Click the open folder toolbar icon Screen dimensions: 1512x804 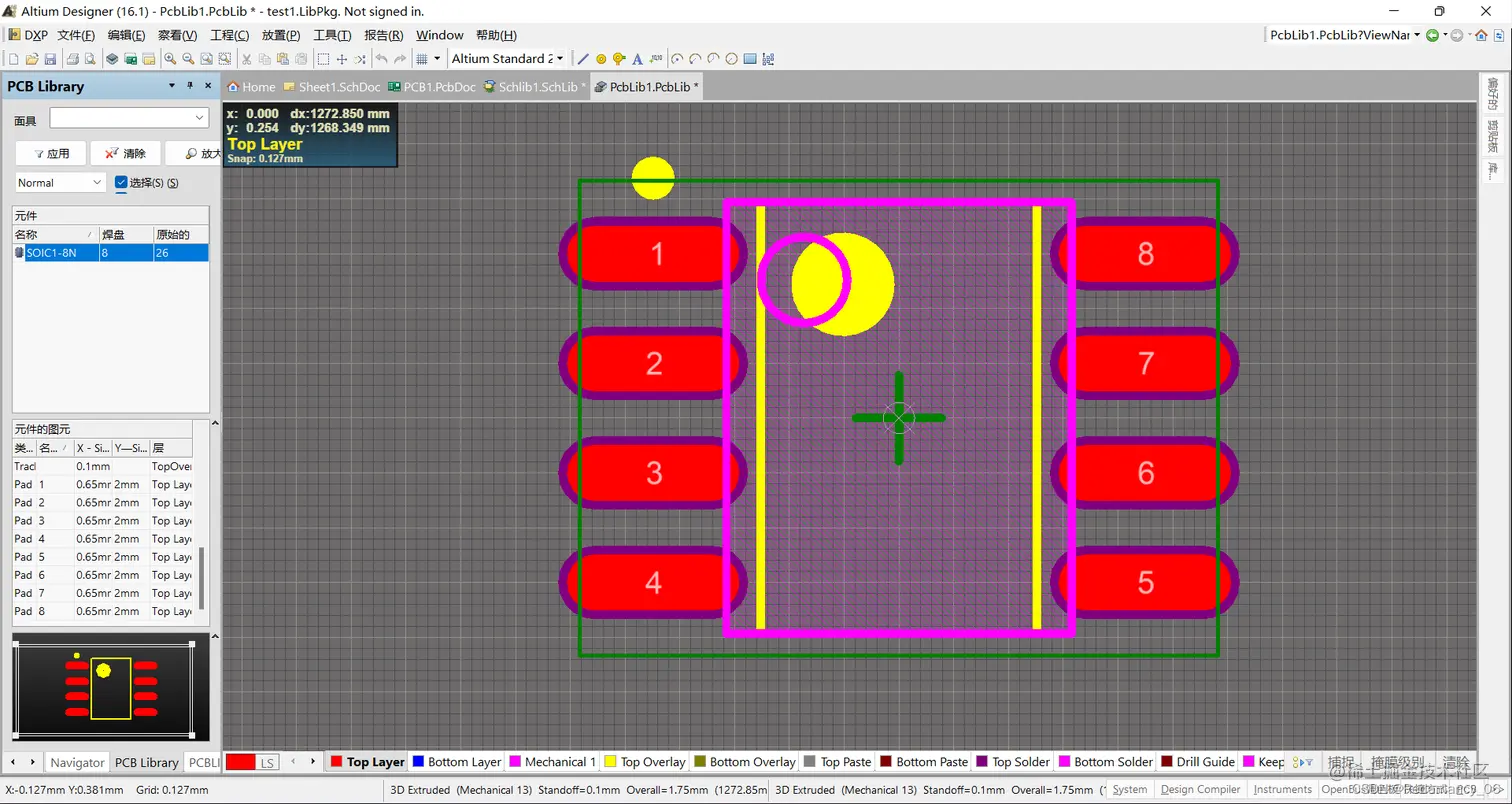tap(31, 59)
